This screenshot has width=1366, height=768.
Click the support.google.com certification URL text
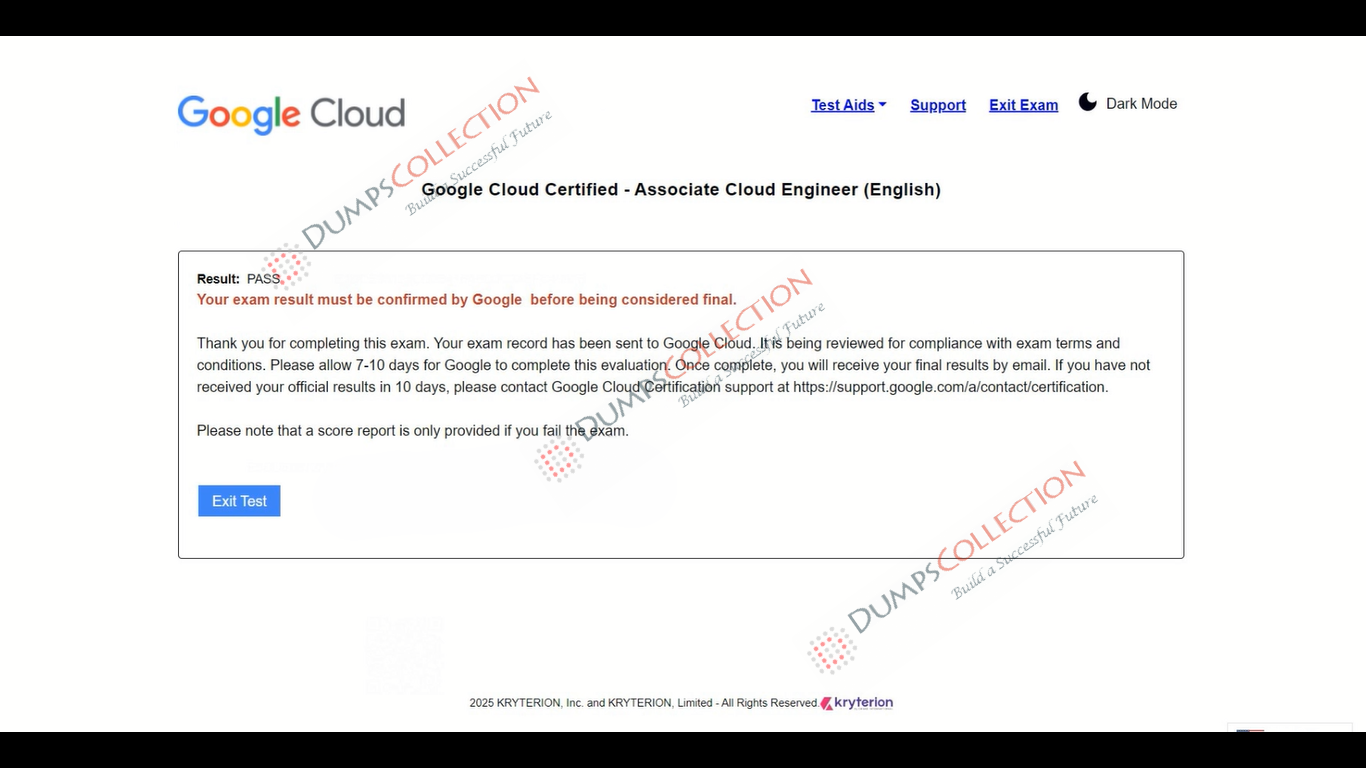point(950,387)
